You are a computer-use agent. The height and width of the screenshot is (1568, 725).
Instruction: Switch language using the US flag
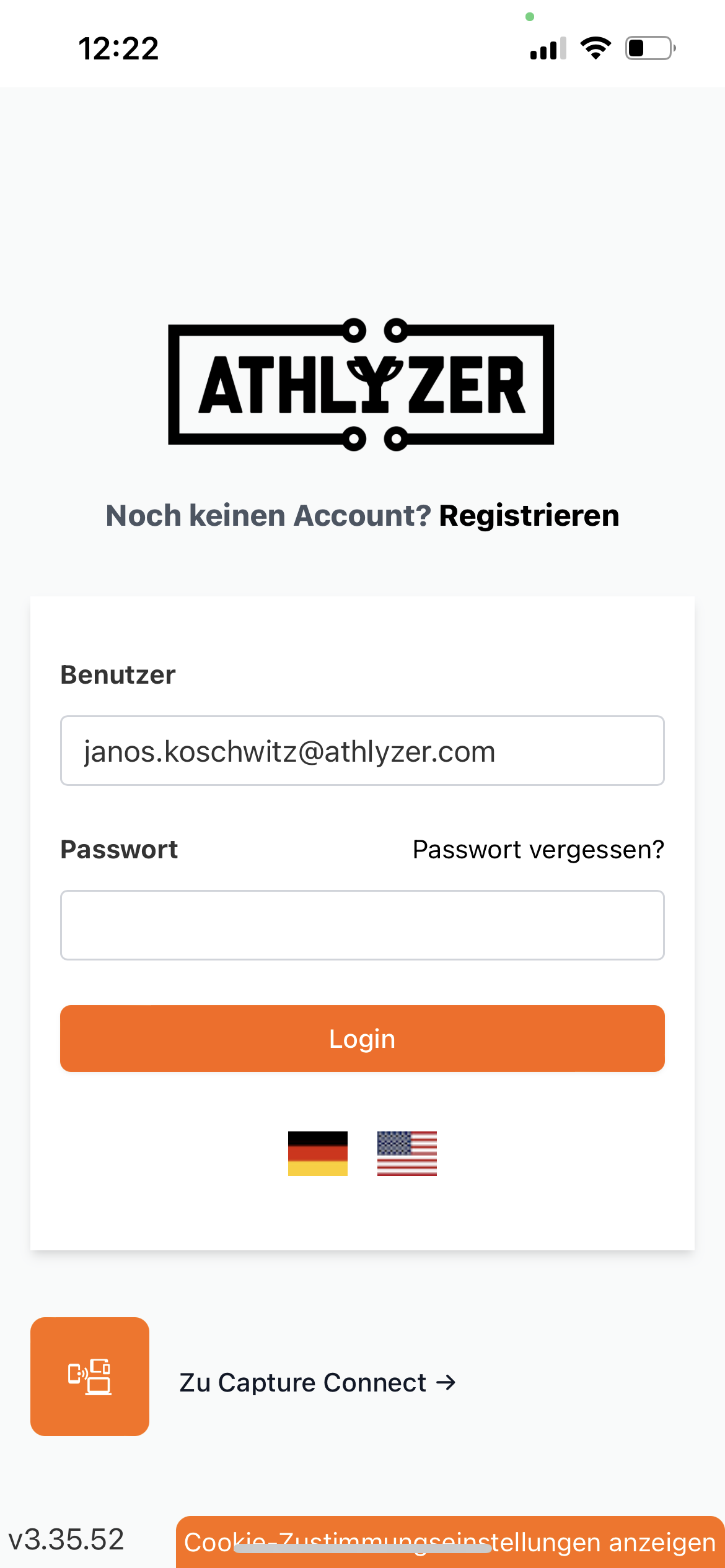406,1153
